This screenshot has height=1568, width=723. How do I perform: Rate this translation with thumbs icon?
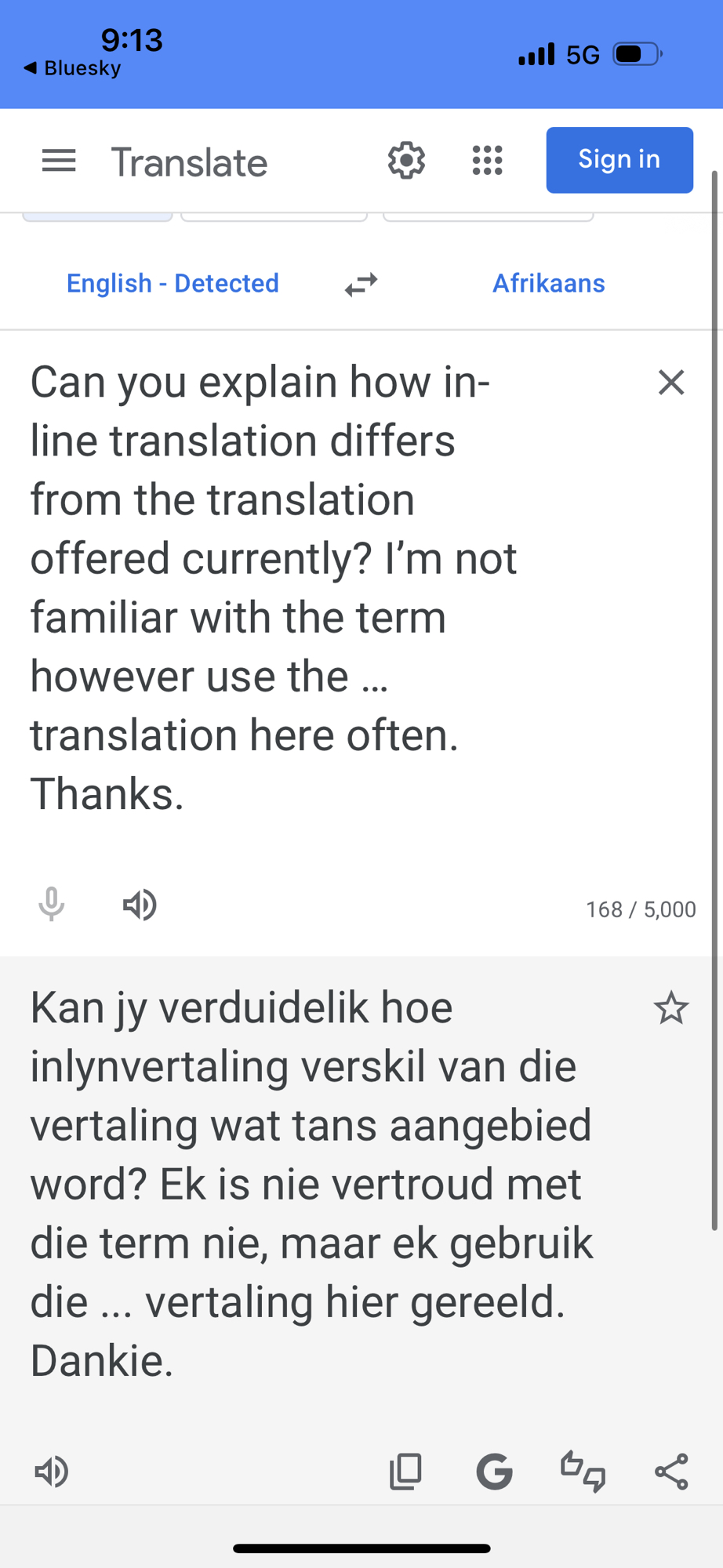tap(583, 1472)
